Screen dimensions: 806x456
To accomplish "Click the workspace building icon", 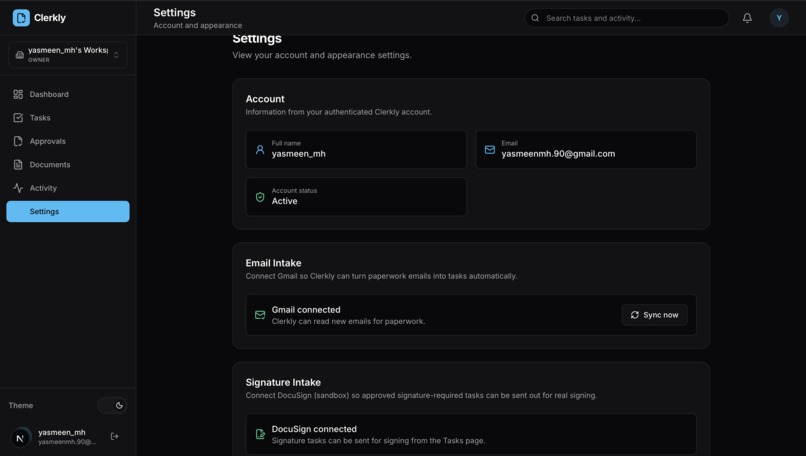I will [20, 54].
